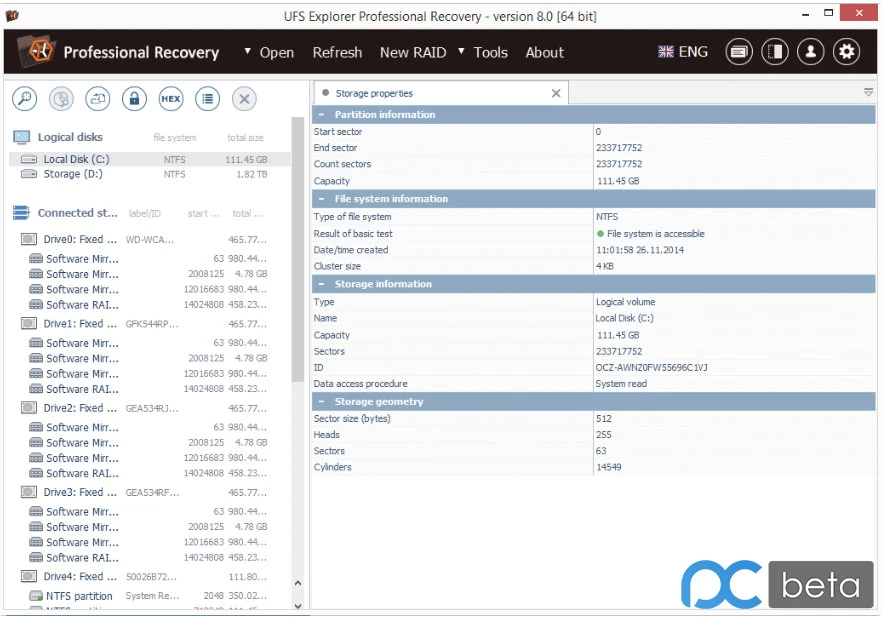Click the scroll up arrow in left panel

(298, 583)
